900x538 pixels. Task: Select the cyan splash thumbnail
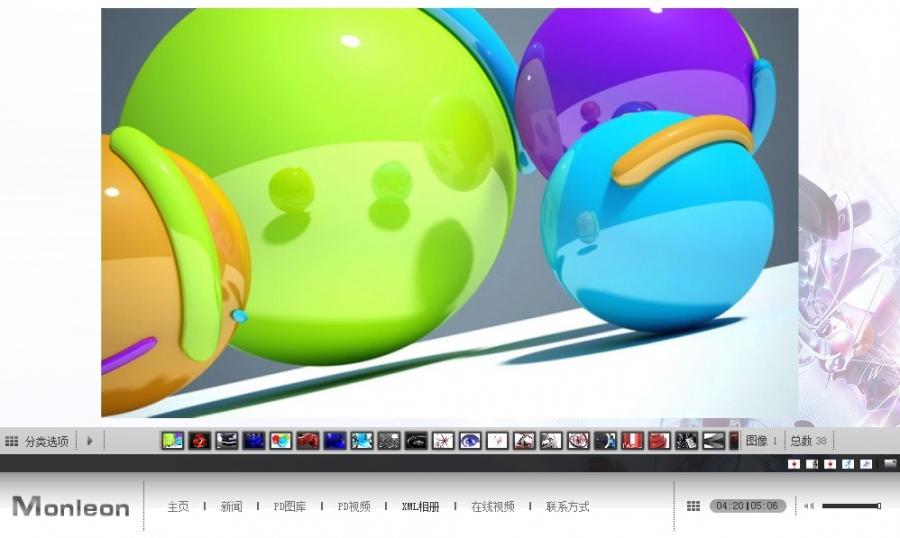(362, 440)
